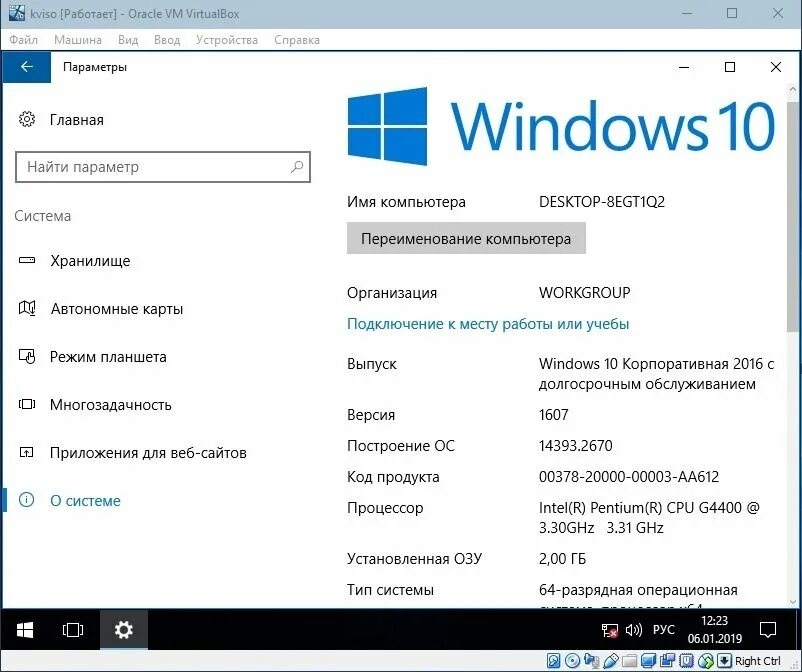802x672 pixels.
Task: Click OS build value 14393.2670
Action: [x=575, y=445]
